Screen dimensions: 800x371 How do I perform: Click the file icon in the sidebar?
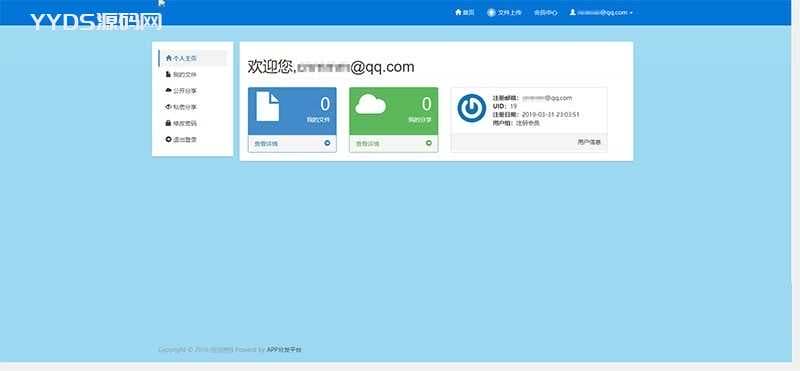coord(168,75)
